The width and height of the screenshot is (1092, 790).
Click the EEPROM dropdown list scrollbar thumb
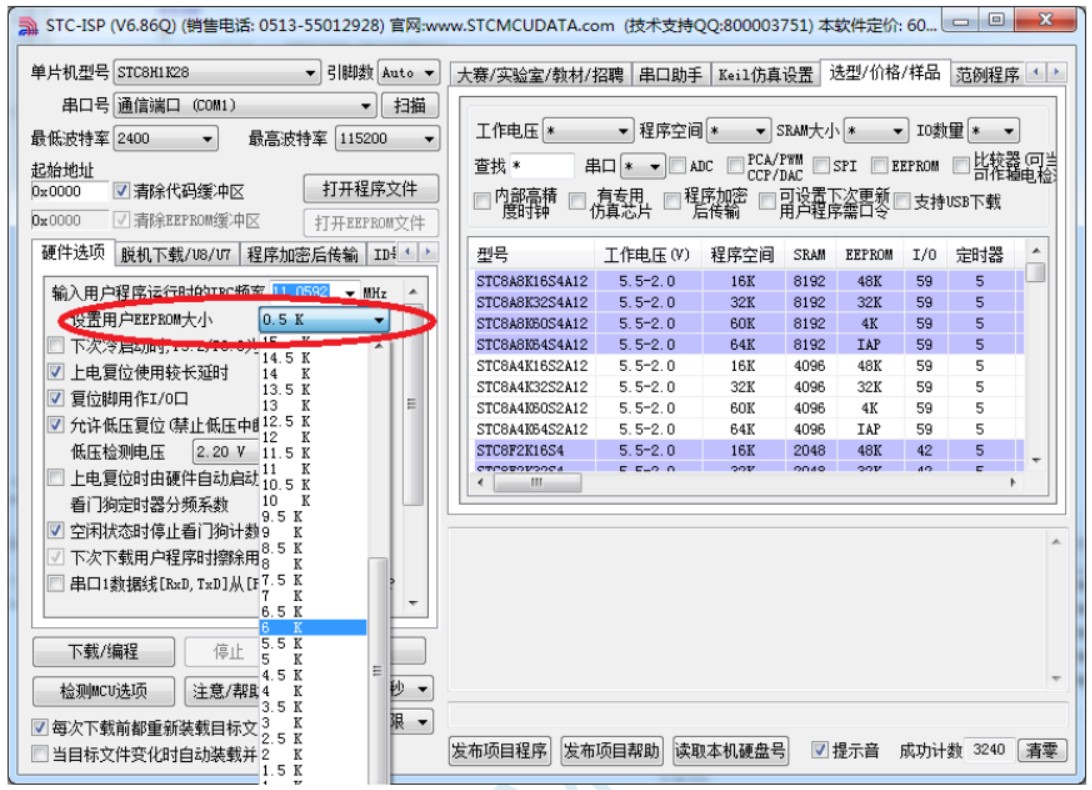tap(378, 669)
